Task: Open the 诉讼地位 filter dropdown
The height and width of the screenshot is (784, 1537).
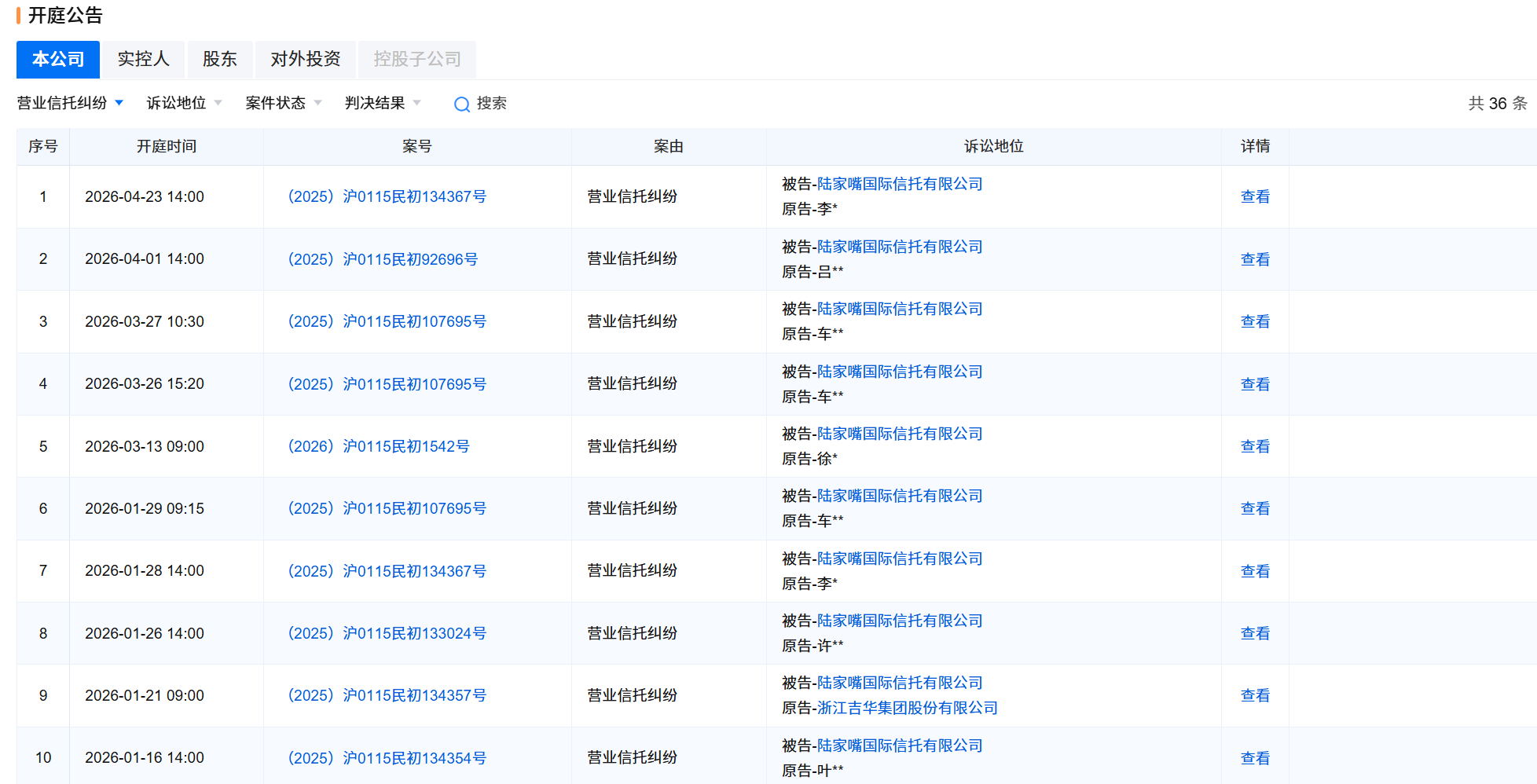Action: tap(184, 103)
